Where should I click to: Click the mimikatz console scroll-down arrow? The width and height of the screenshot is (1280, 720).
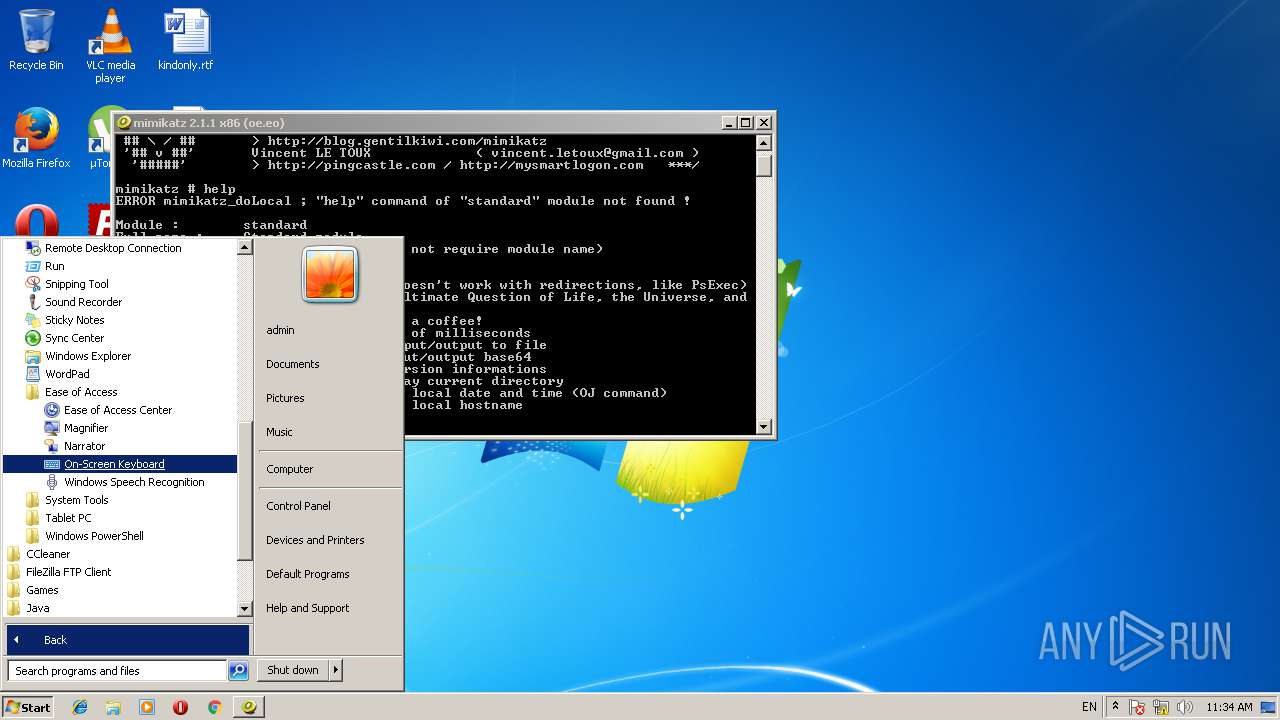tap(764, 427)
